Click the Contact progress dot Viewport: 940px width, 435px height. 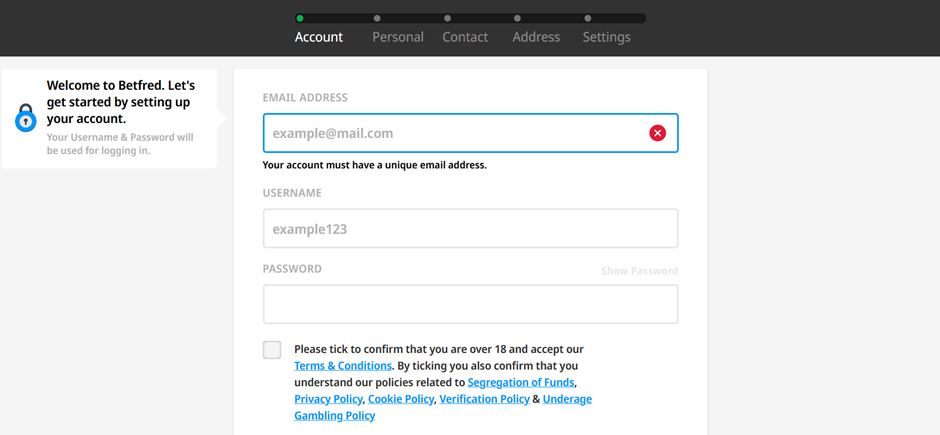point(447,19)
